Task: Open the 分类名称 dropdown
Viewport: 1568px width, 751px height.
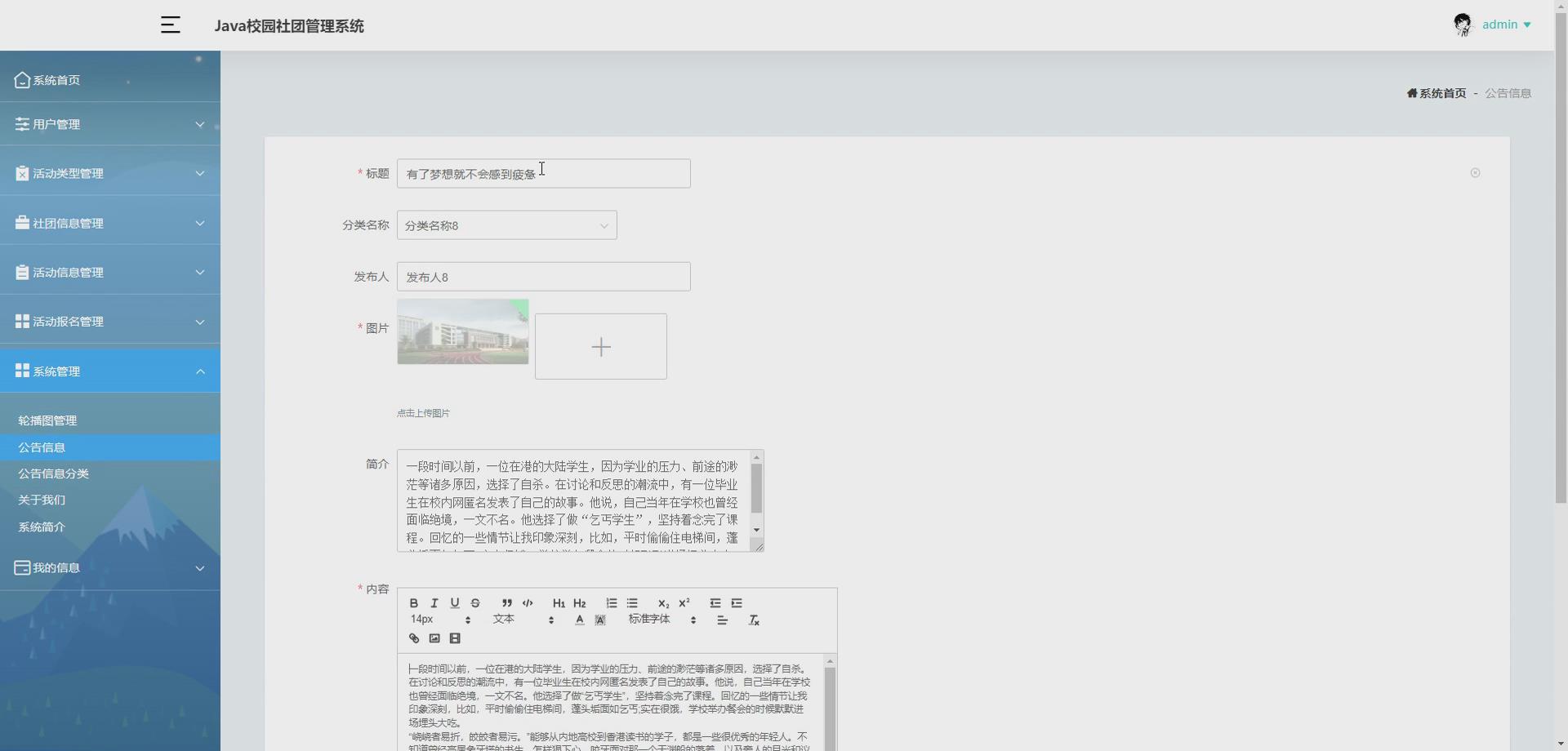Action: 506,225
